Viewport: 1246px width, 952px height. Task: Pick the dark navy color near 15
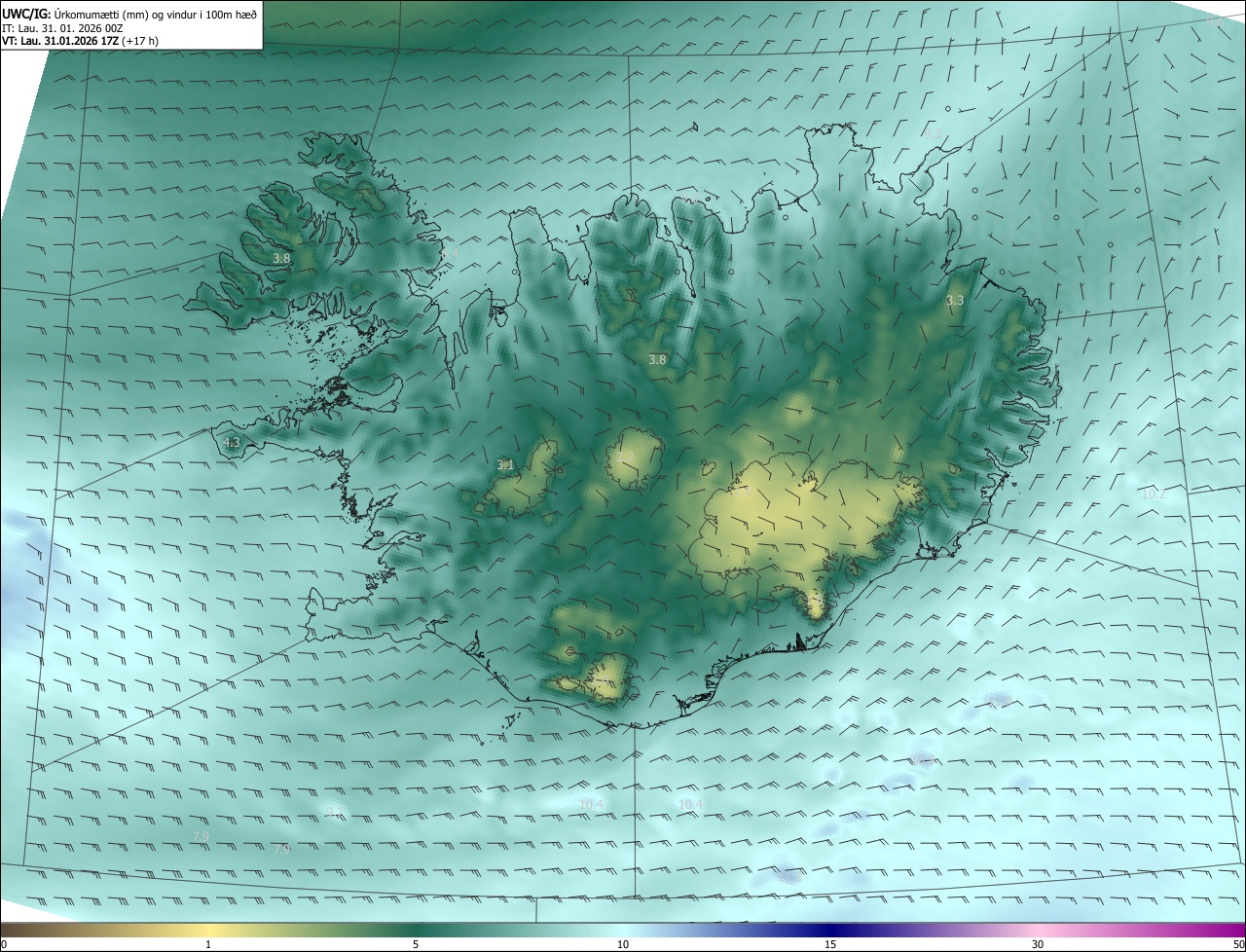[x=830, y=930]
